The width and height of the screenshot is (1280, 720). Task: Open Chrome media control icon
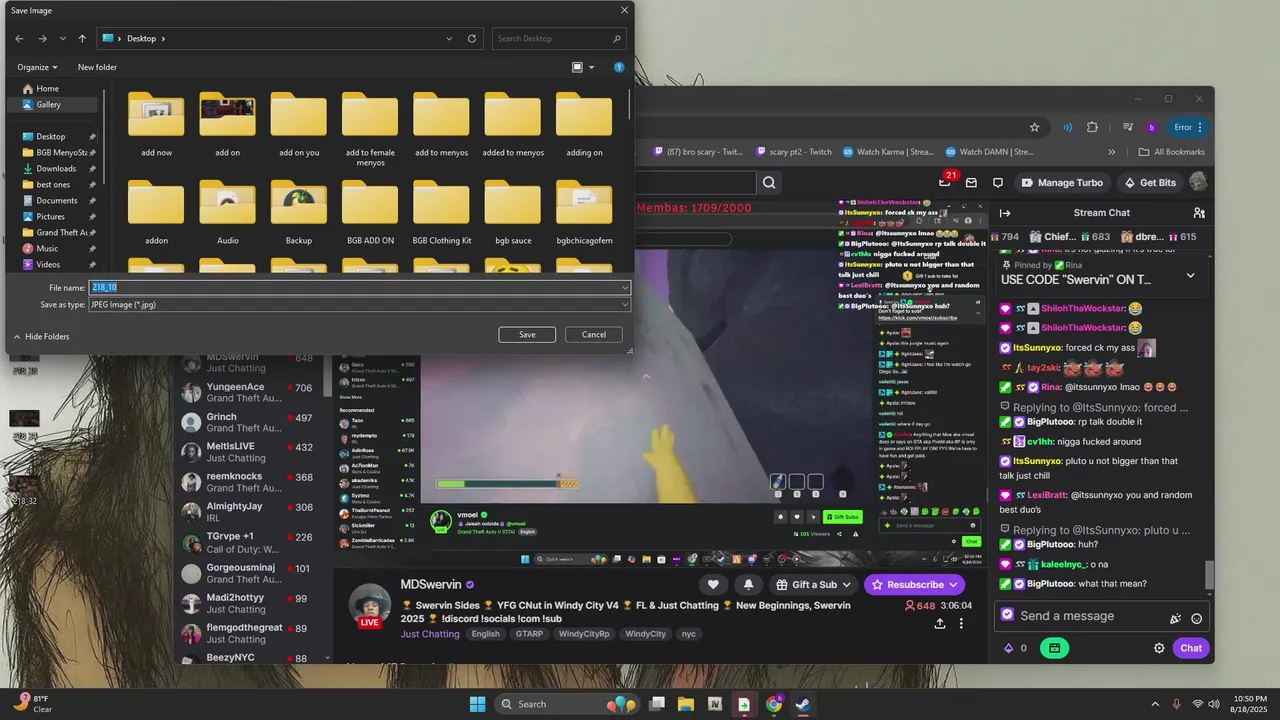1128,127
